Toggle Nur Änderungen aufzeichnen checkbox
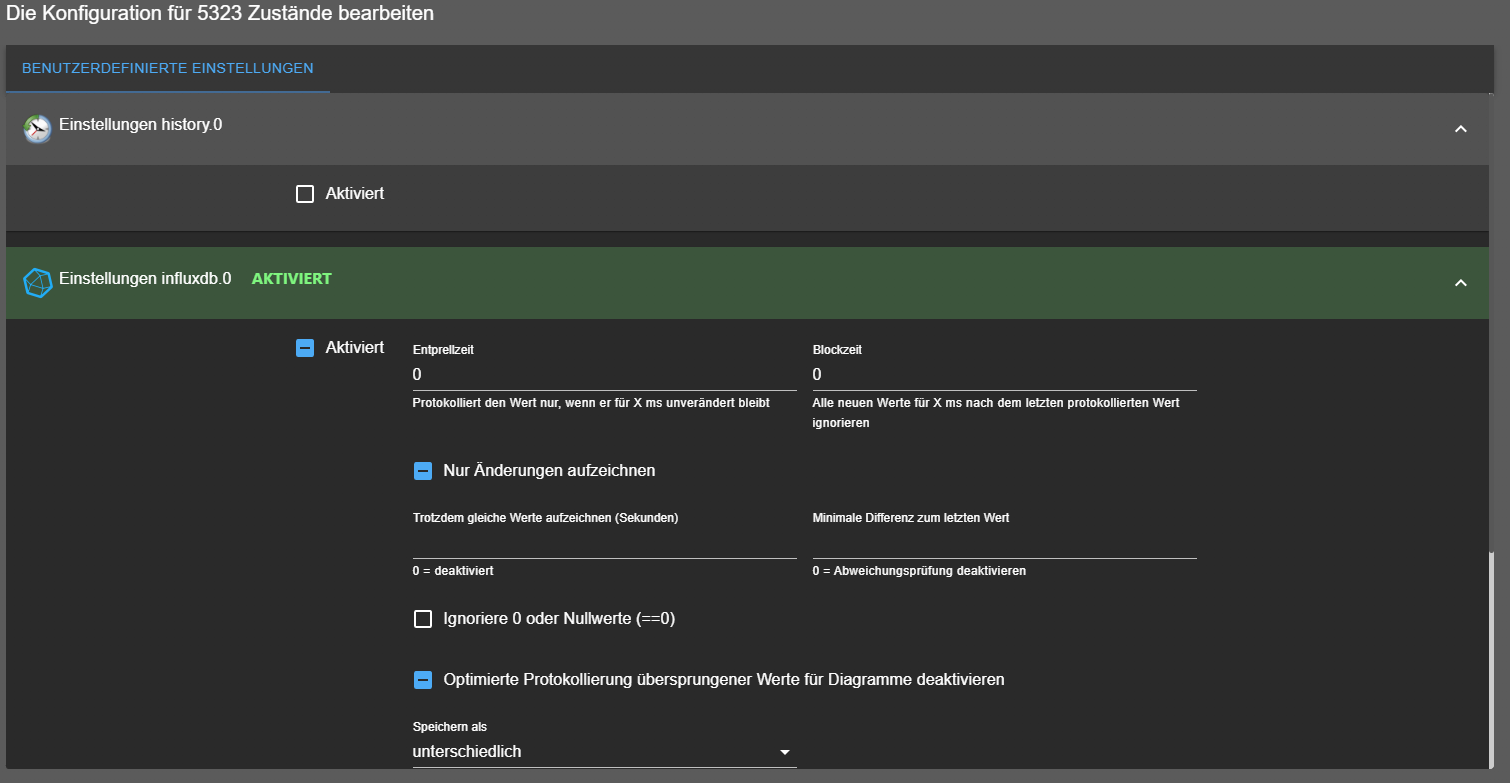1510x783 pixels. [x=423, y=470]
